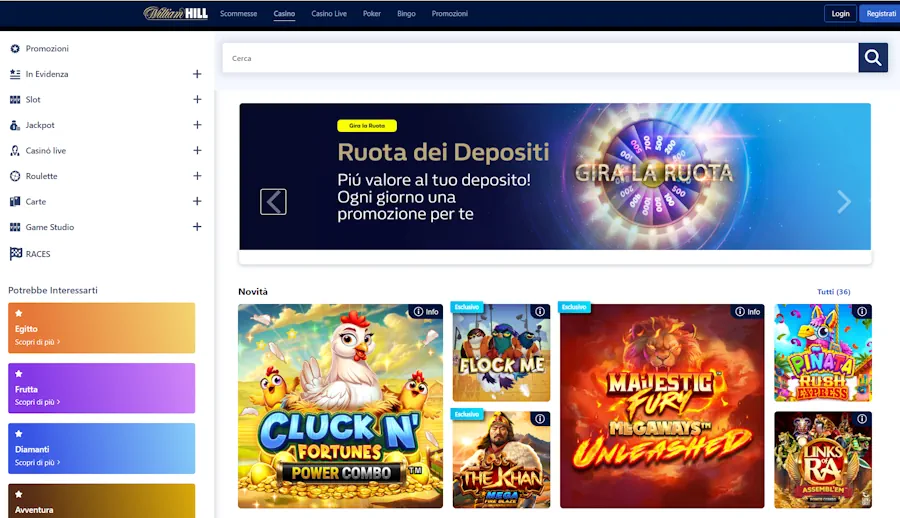Click the Casinò live dealer icon
This screenshot has width=900, height=518.
(15, 150)
